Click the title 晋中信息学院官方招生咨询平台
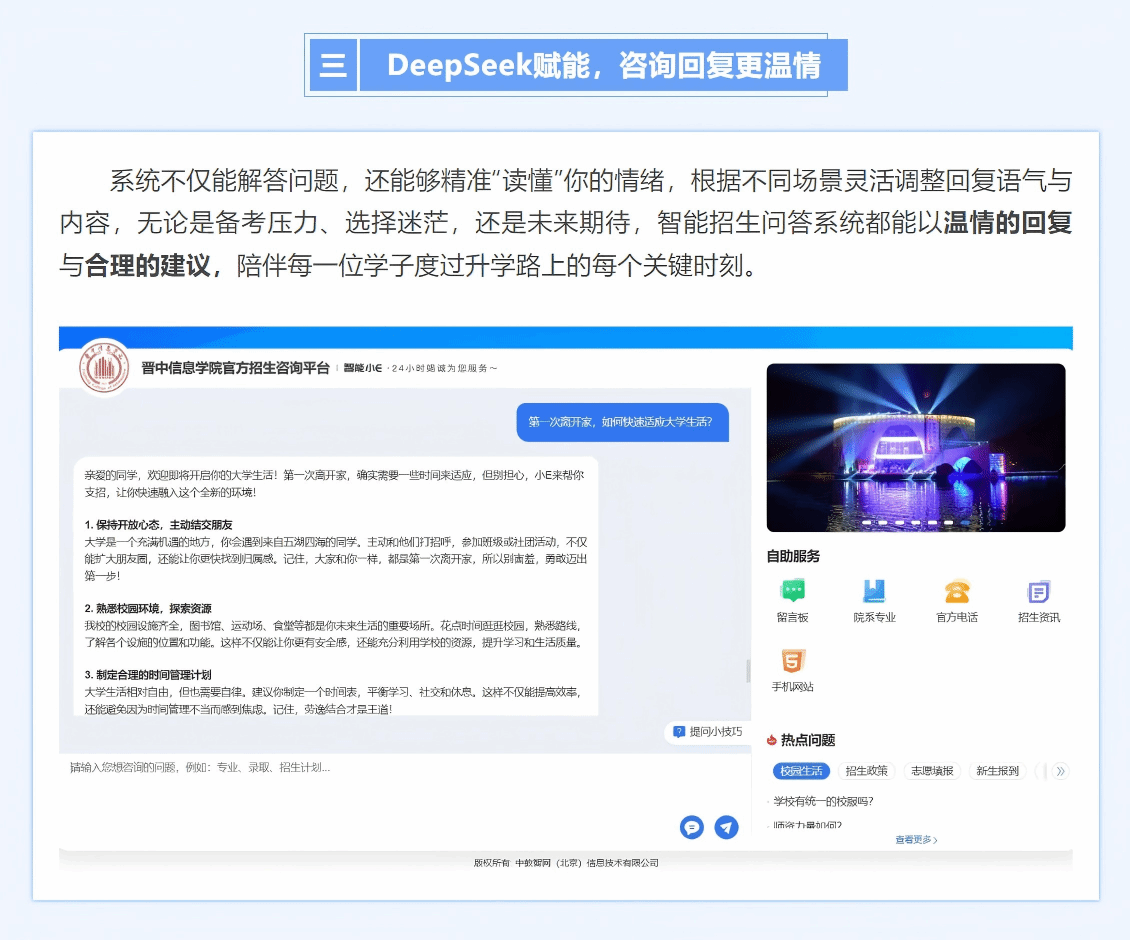Viewport: 1130px width, 940px height. click(235, 368)
